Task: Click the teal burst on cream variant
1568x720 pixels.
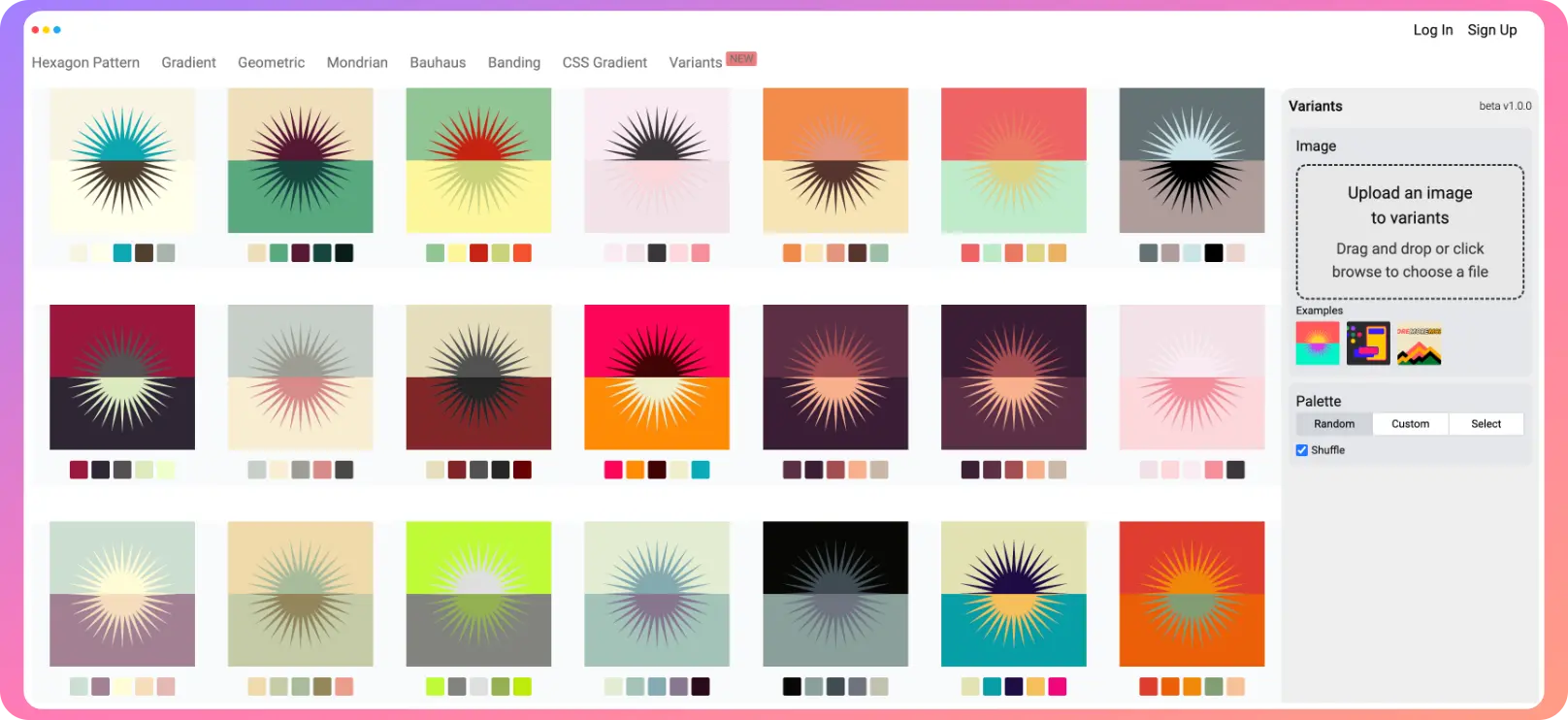Action: click(122, 161)
